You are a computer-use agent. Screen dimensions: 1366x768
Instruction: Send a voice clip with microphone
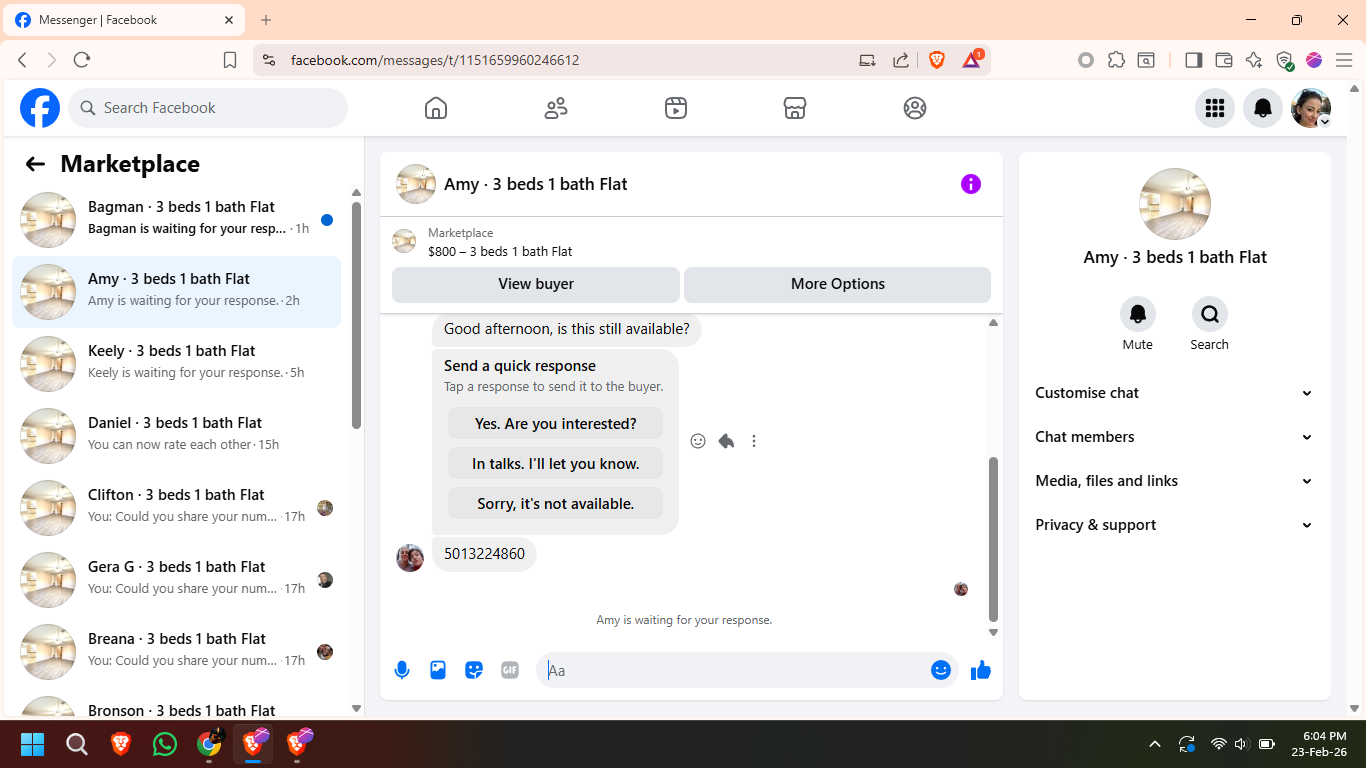402,670
